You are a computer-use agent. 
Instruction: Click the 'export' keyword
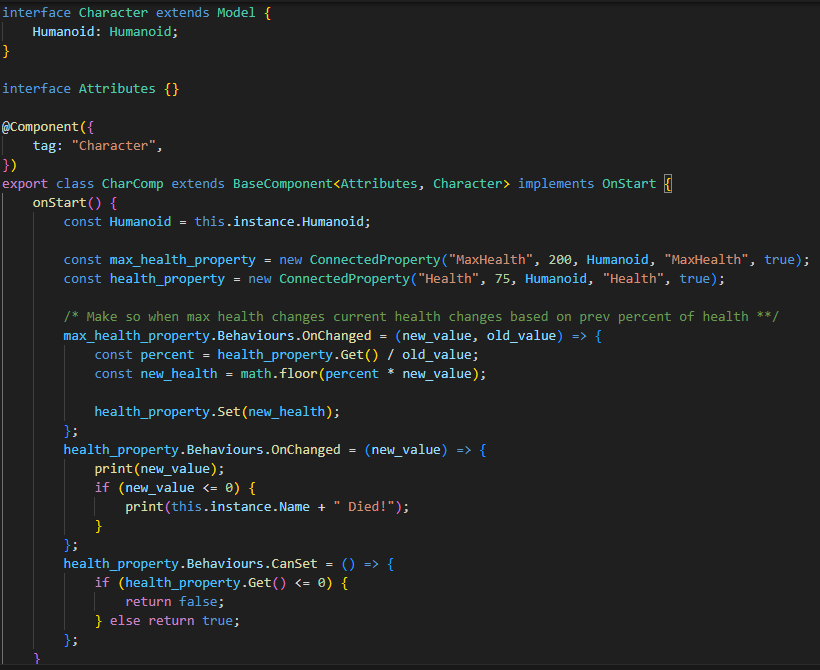[25, 184]
